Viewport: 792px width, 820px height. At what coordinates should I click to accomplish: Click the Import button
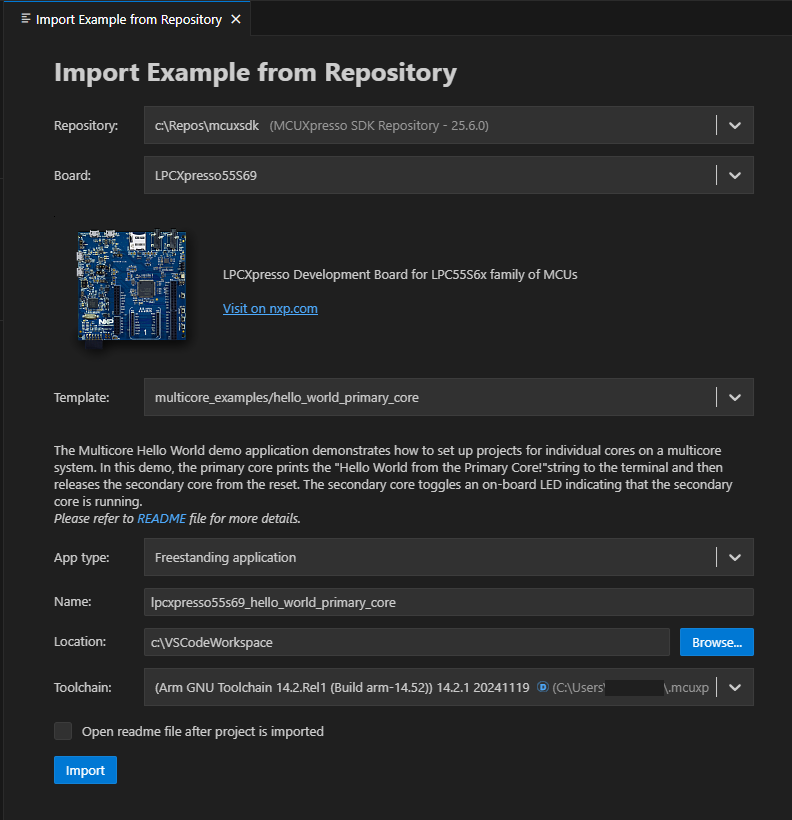click(x=85, y=770)
